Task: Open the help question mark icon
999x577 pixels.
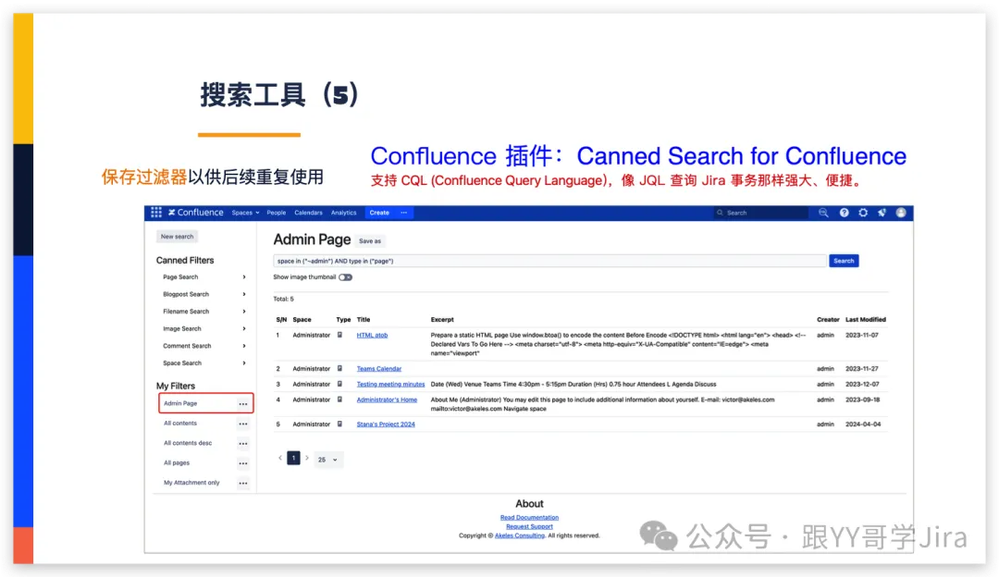Action: point(844,213)
